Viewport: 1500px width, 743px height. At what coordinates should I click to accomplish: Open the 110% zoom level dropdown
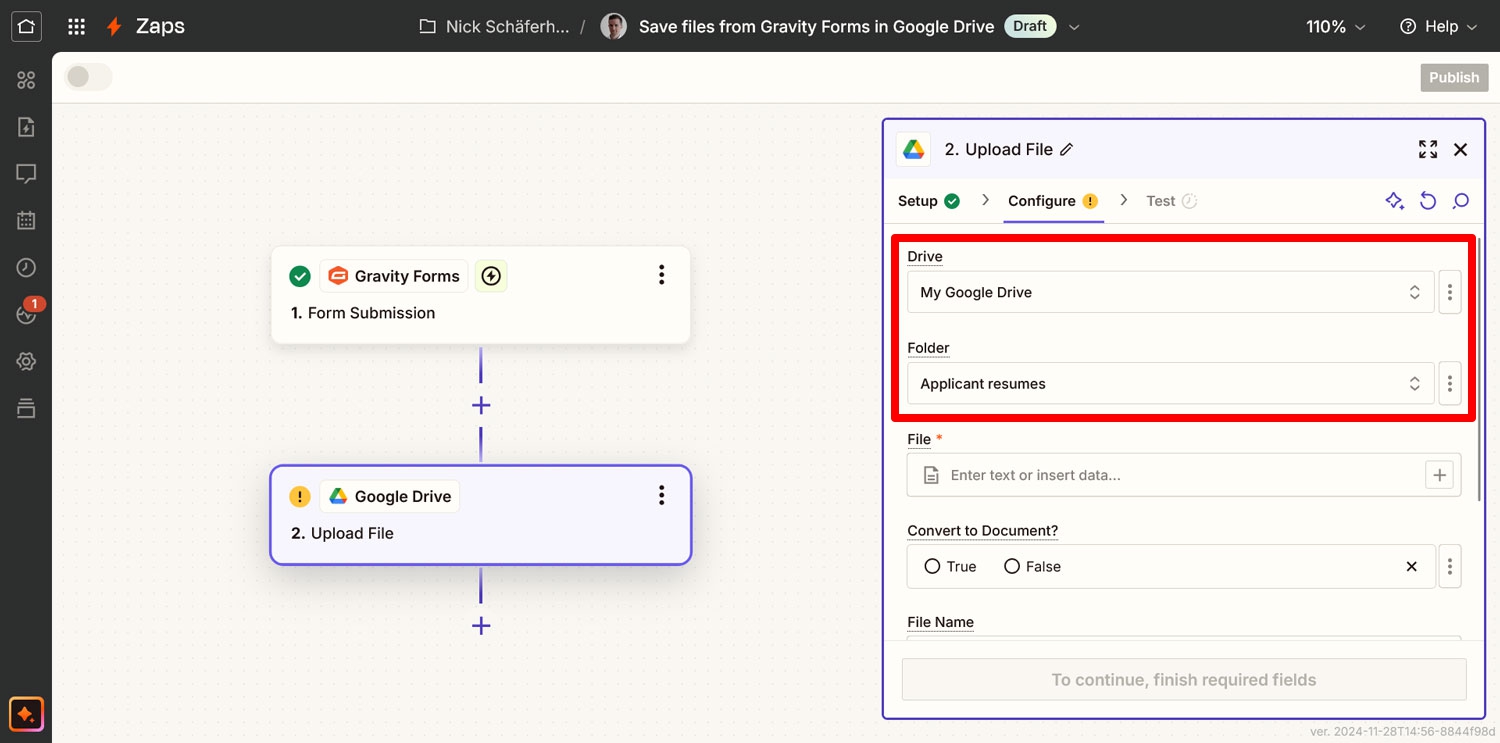pyautogui.click(x=1338, y=27)
